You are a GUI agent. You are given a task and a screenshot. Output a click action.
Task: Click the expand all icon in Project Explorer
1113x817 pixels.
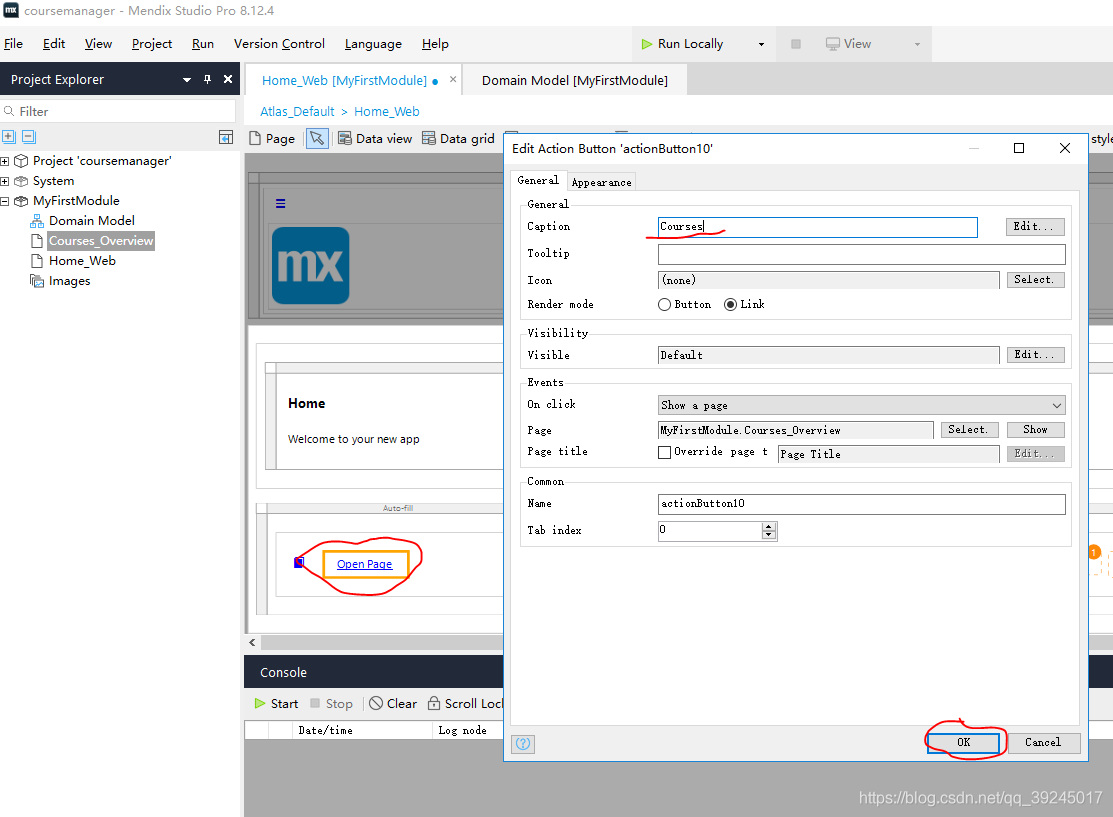[9, 137]
